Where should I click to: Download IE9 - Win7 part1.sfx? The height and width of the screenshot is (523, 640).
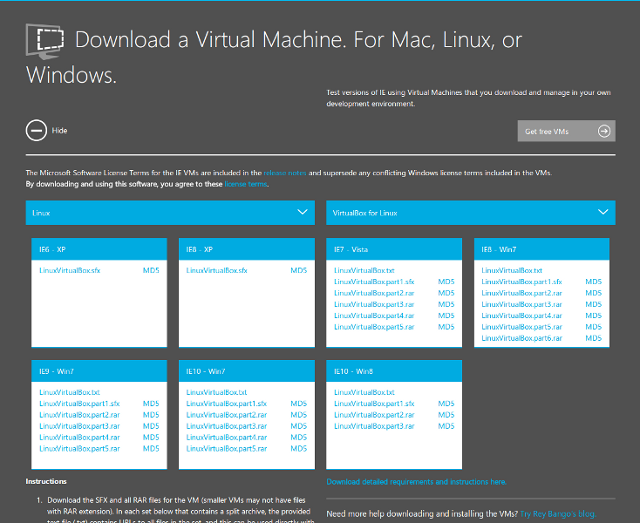point(80,403)
